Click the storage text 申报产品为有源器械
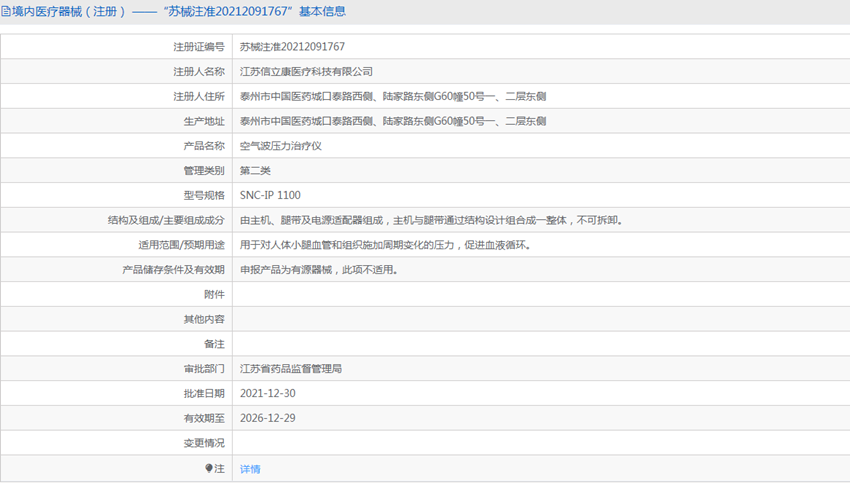The height and width of the screenshot is (485, 850). coord(319,270)
